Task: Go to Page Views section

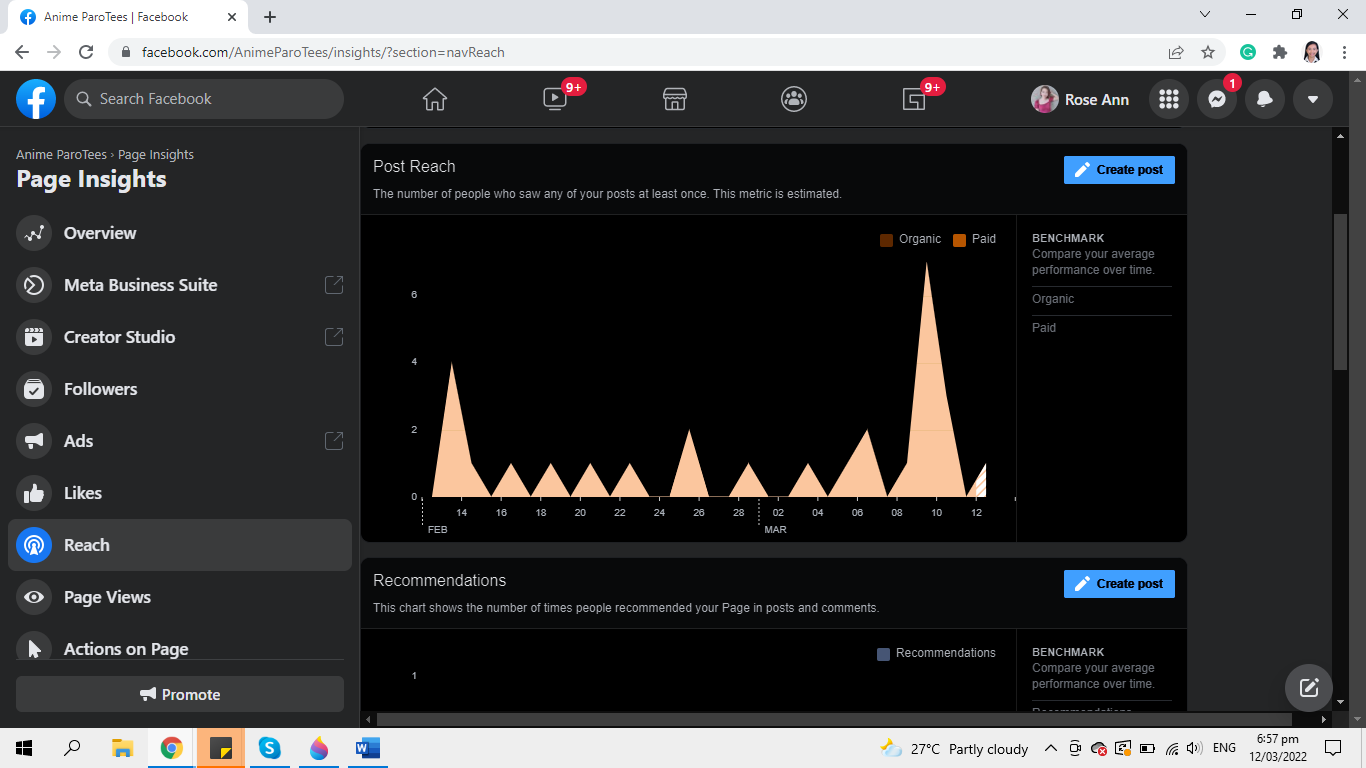Action: tap(180, 597)
